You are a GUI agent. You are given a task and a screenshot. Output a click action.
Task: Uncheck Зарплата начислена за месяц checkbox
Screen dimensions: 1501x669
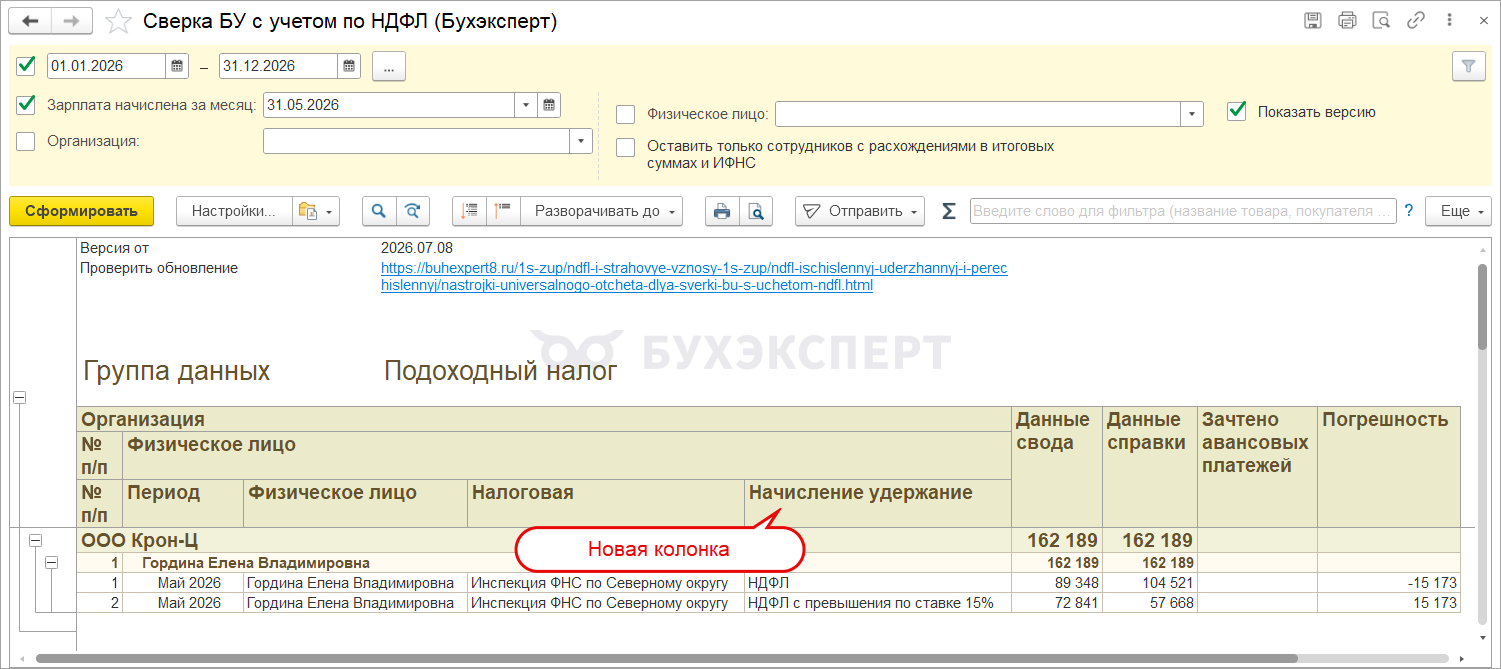click(x=26, y=104)
